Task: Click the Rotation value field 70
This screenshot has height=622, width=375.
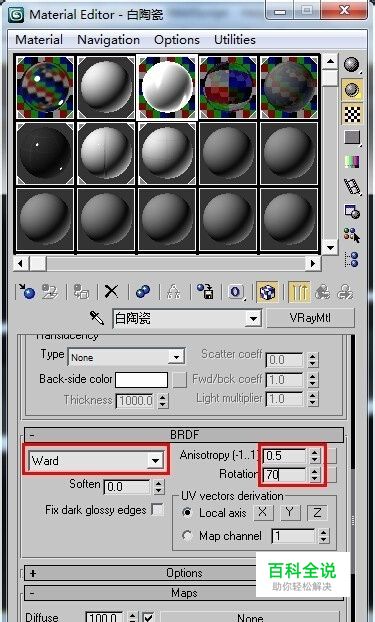Action: click(285, 474)
